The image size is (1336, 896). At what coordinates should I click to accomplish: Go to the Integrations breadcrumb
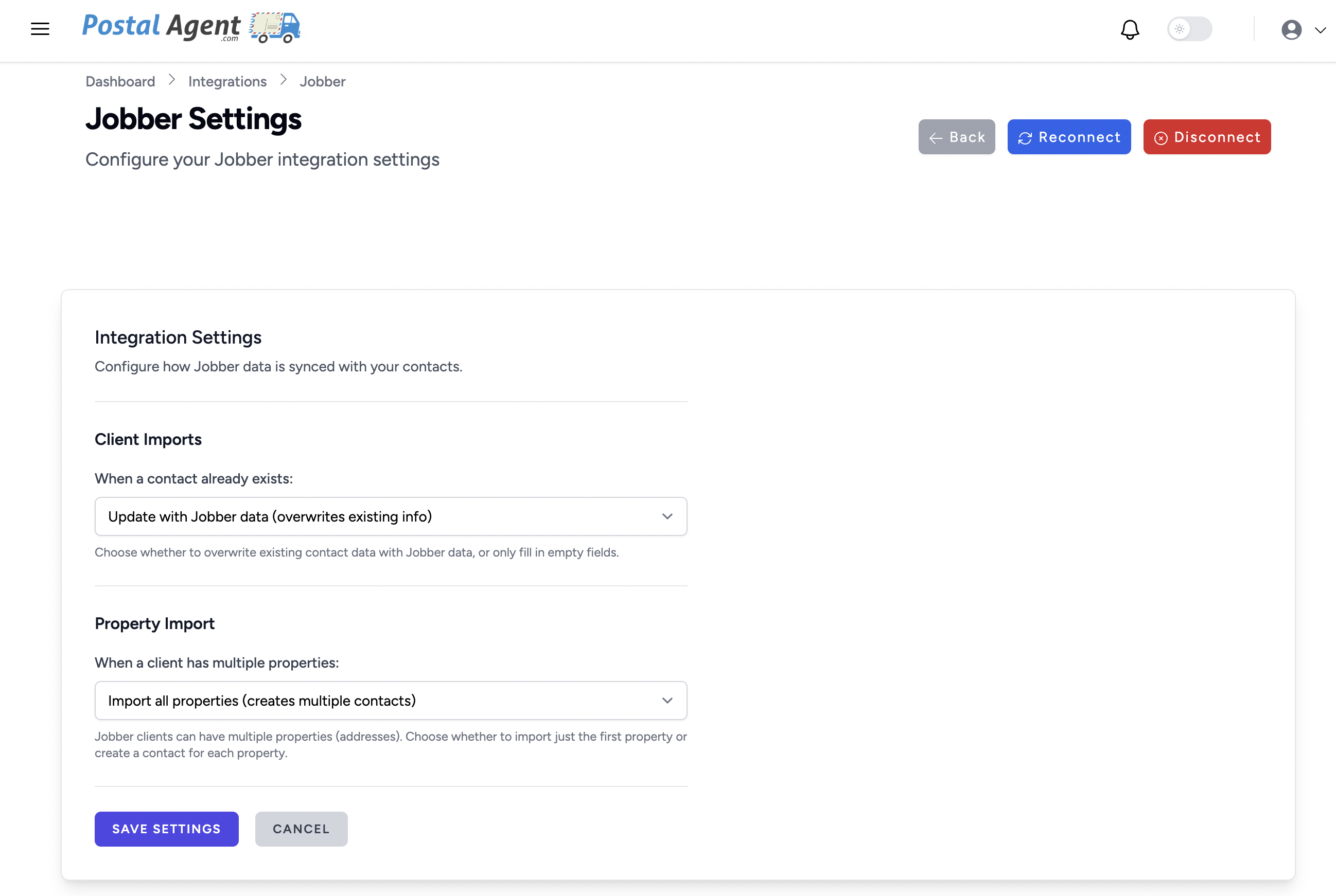[227, 82]
